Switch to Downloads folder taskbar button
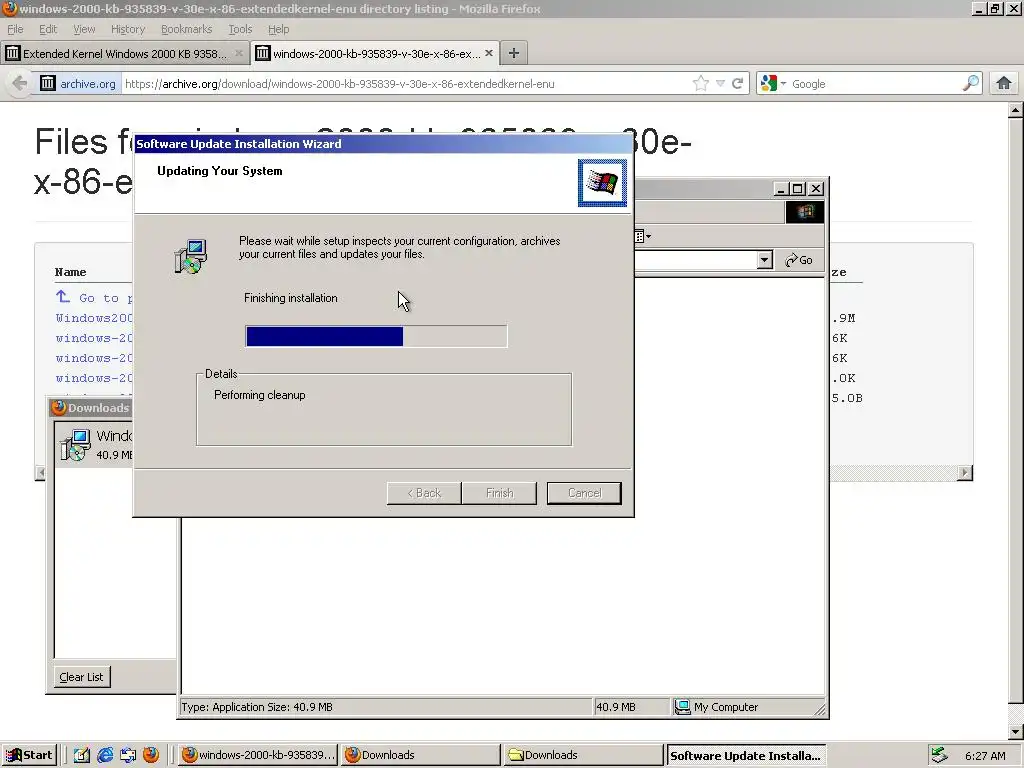The image size is (1024, 768). (583, 755)
